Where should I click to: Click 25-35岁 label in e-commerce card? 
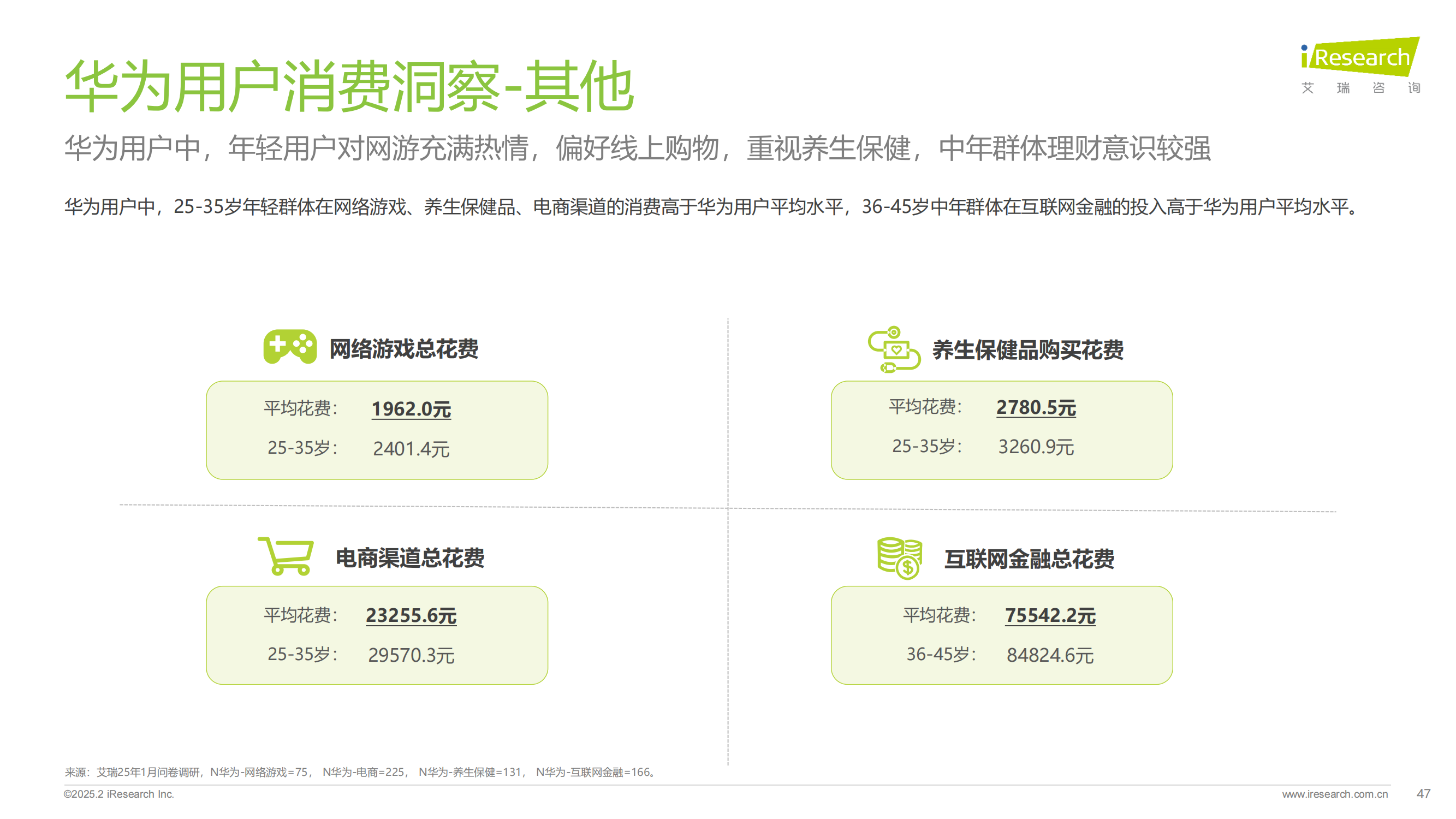pyautogui.click(x=302, y=654)
